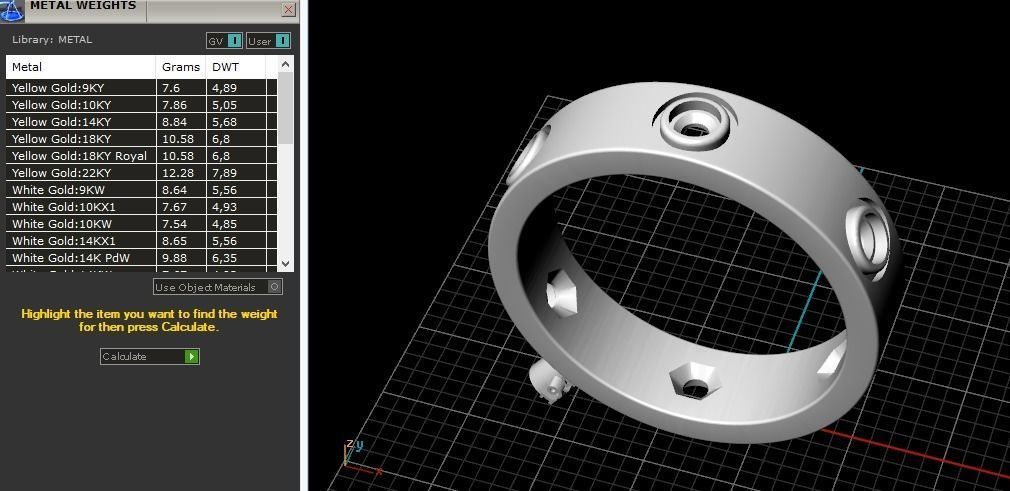1010x491 pixels.
Task: Select the White Gold:9KW row
Action: pyautogui.click(x=142, y=189)
